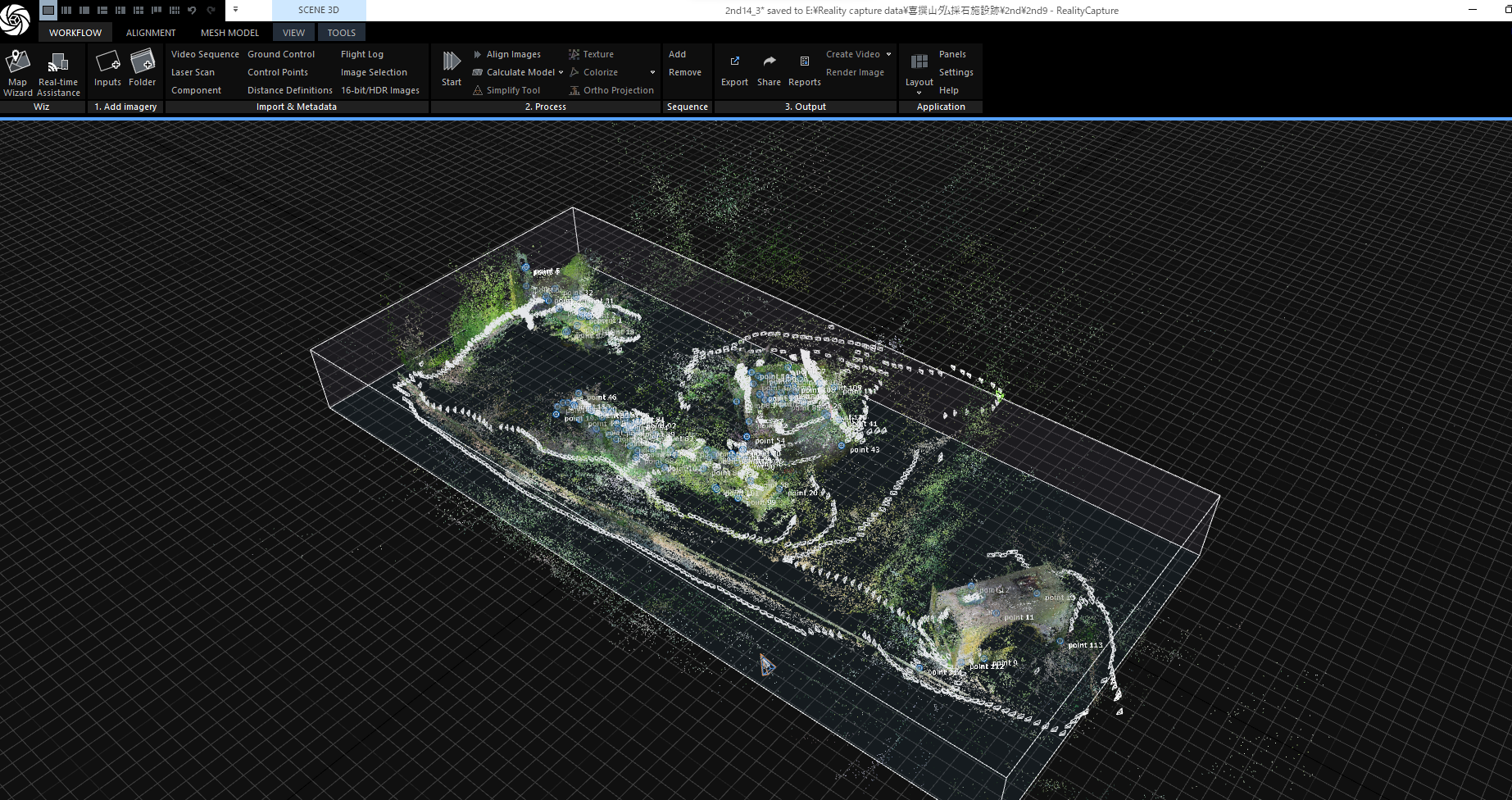Viewport: 1512px width, 800px height.
Task: Click the Start process icon
Action: coord(452,61)
